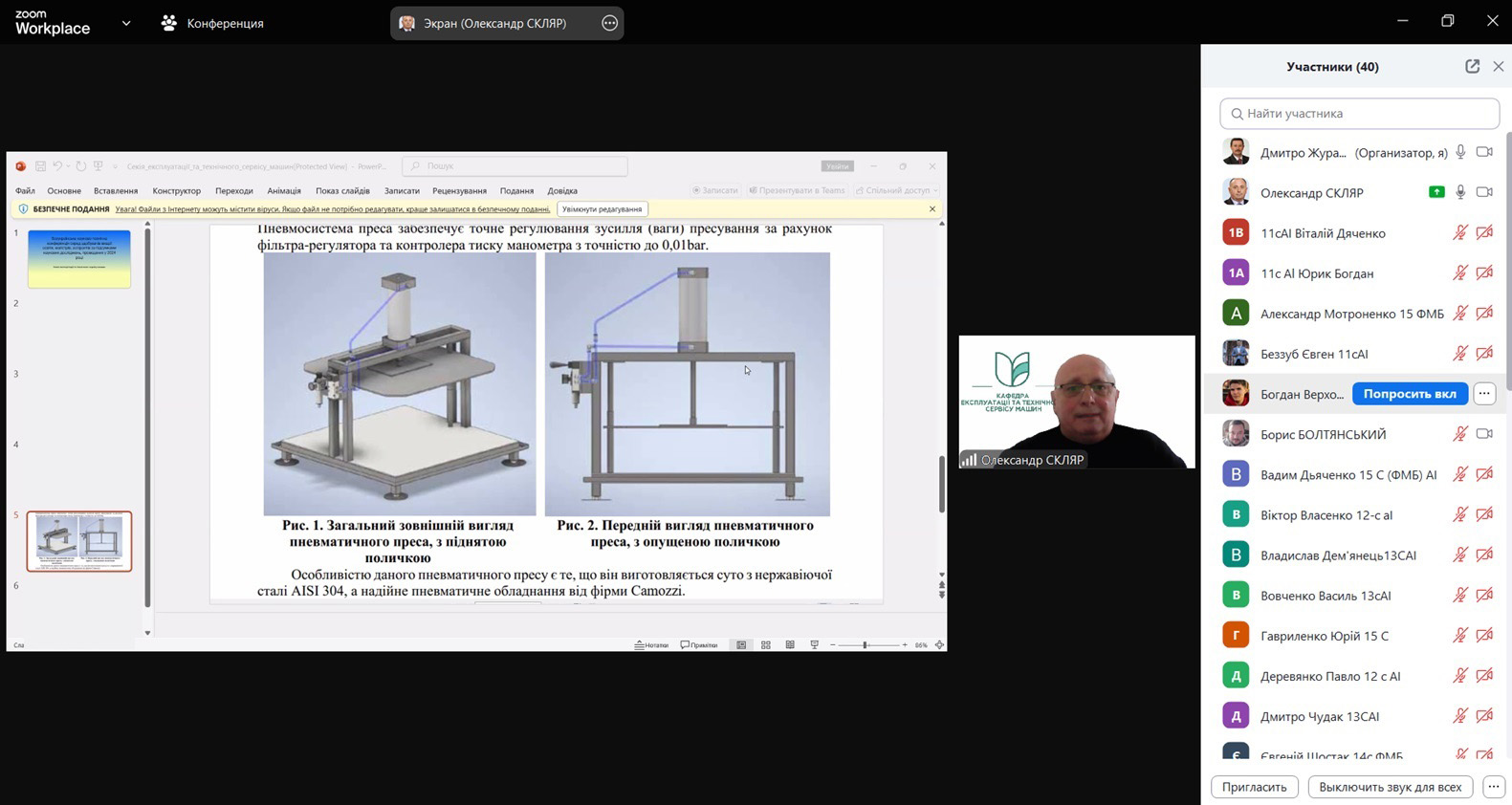This screenshot has height=805, width=1512.
Task: Open the Конференция tab
Action: point(212,23)
